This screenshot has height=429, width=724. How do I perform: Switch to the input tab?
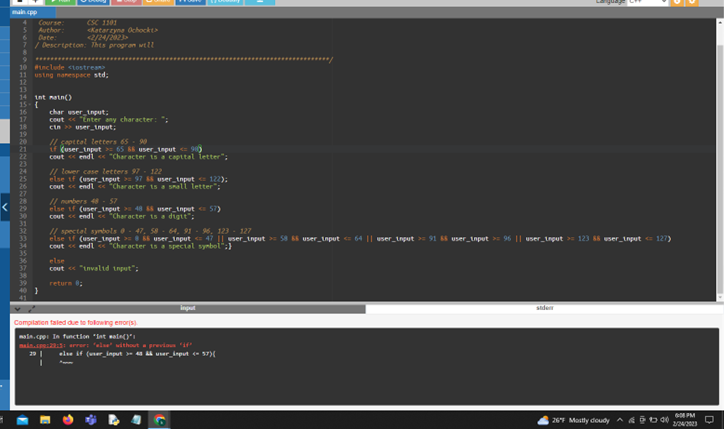(187, 308)
